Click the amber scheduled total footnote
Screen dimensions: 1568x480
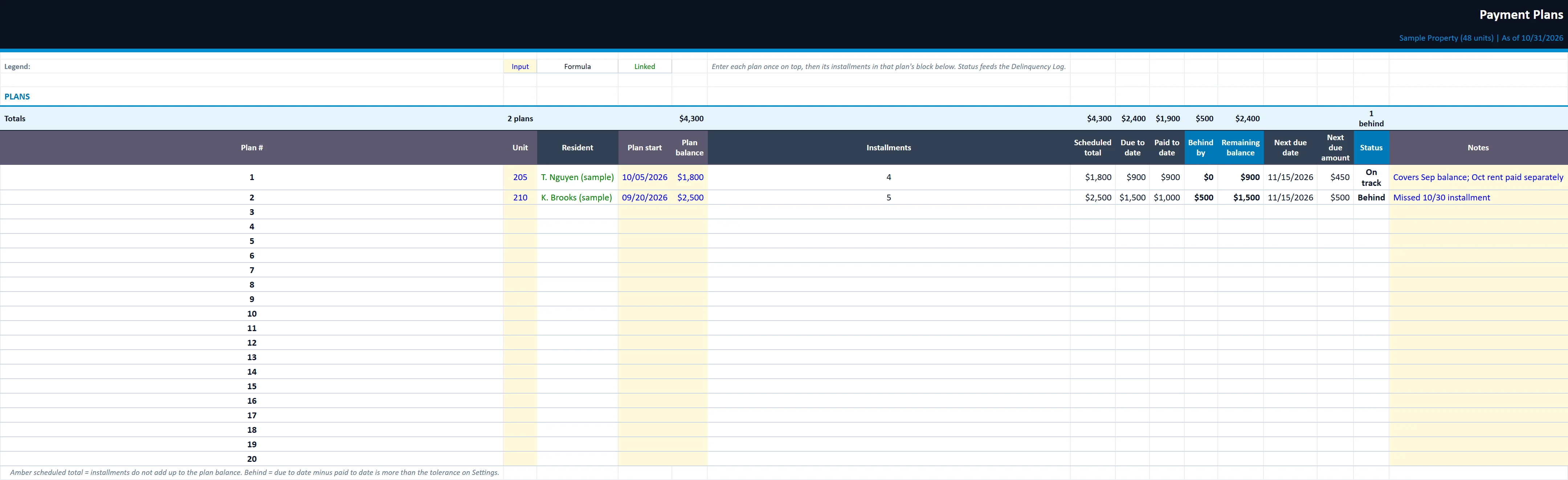[x=254, y=472]
